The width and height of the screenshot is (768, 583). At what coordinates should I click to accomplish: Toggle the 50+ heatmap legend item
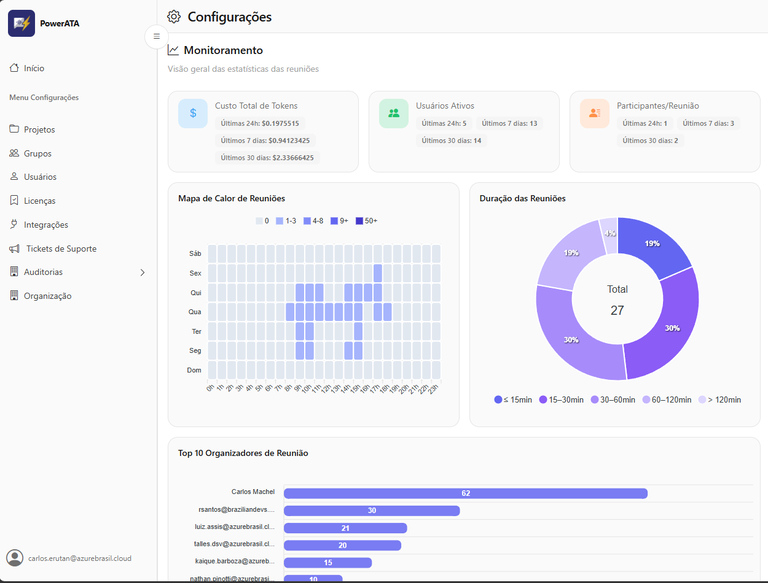click(x=366, y=221)
